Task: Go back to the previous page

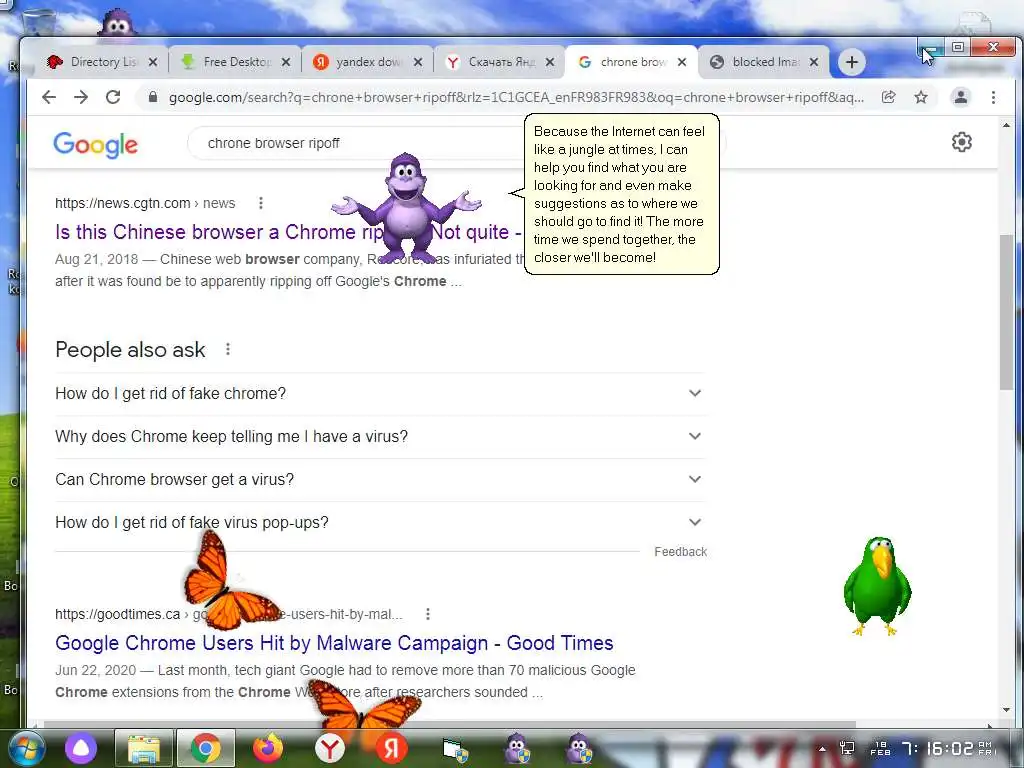Action: 49,97
